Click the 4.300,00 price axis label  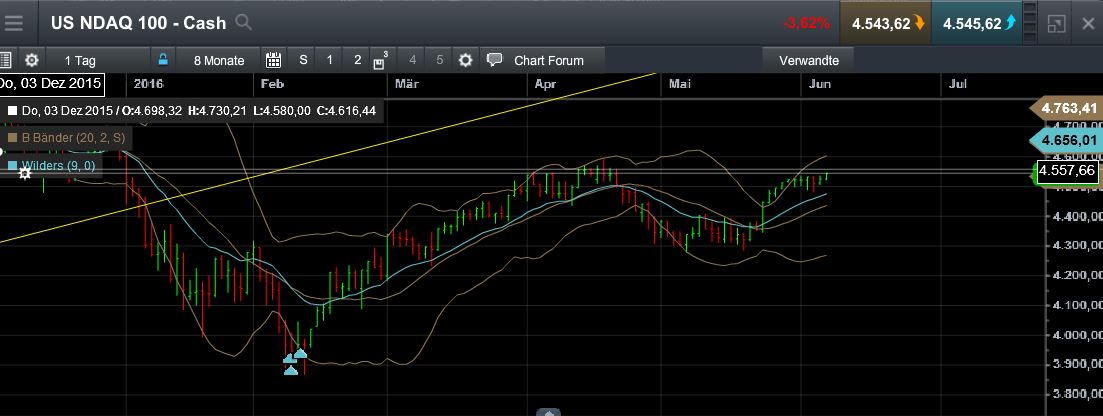1076,245
